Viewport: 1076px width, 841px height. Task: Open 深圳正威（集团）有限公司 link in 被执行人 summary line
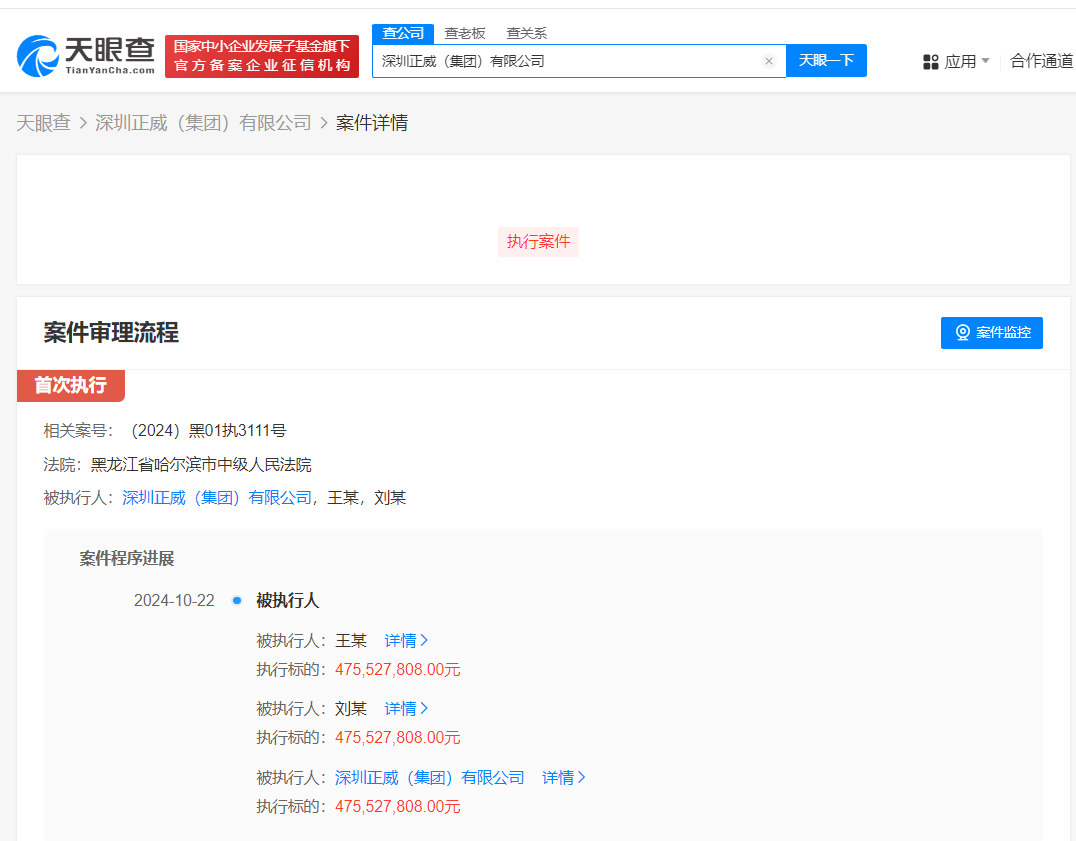coord(217,498)
